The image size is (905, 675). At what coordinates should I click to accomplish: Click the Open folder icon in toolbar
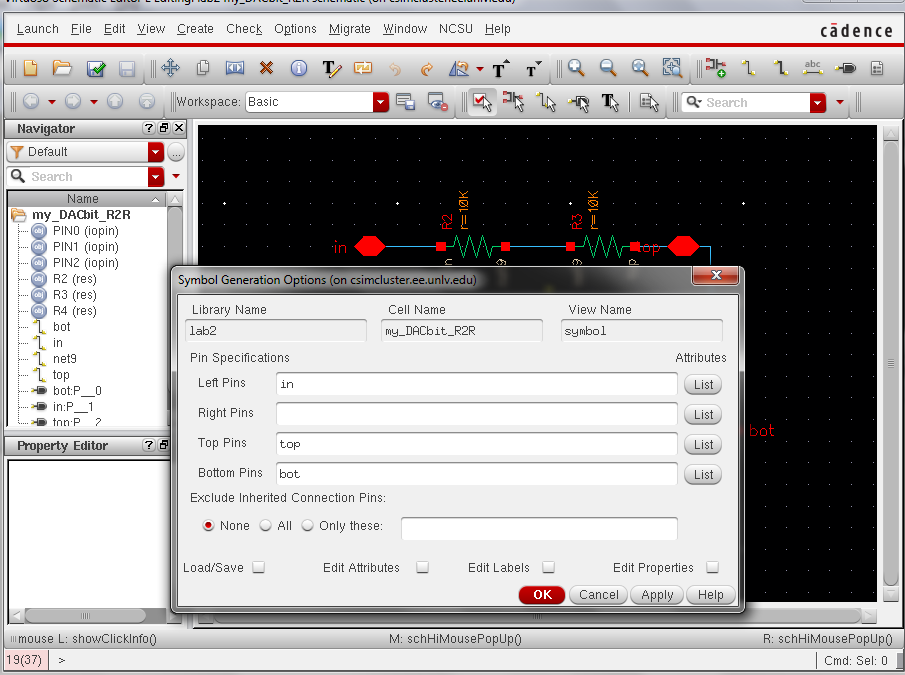pos(62,68)
